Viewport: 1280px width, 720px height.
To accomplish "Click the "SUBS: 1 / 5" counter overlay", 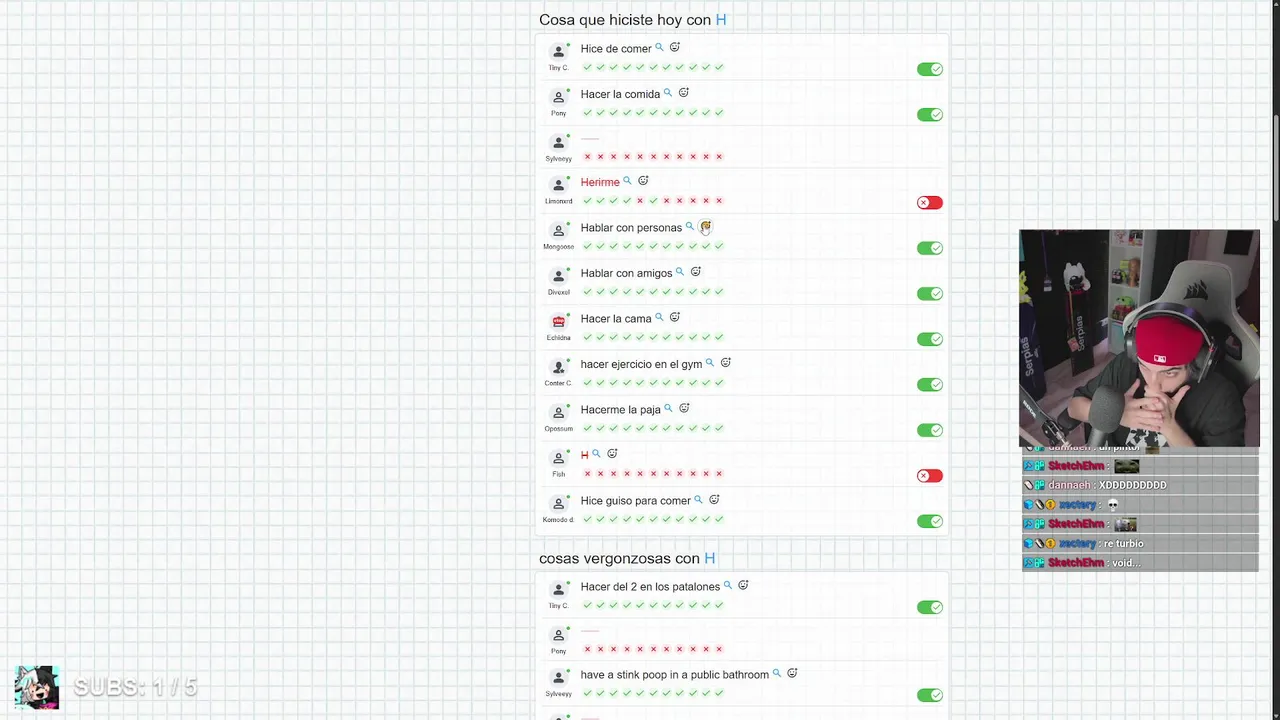I will click(136, 687).
